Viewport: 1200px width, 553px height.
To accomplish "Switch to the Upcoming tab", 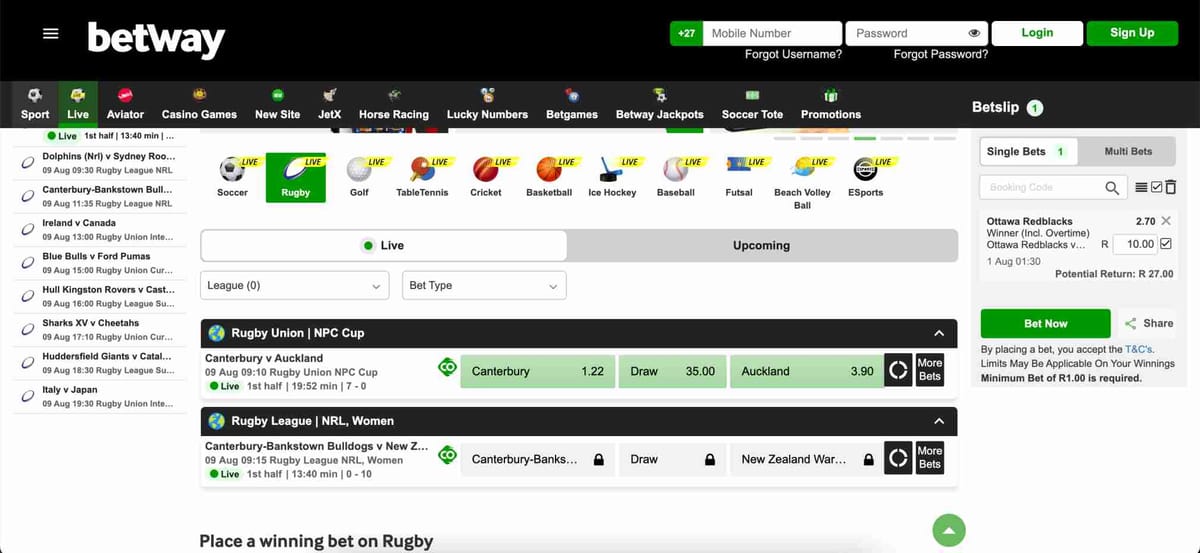I will pyautogui.click(x=761, y=245).
